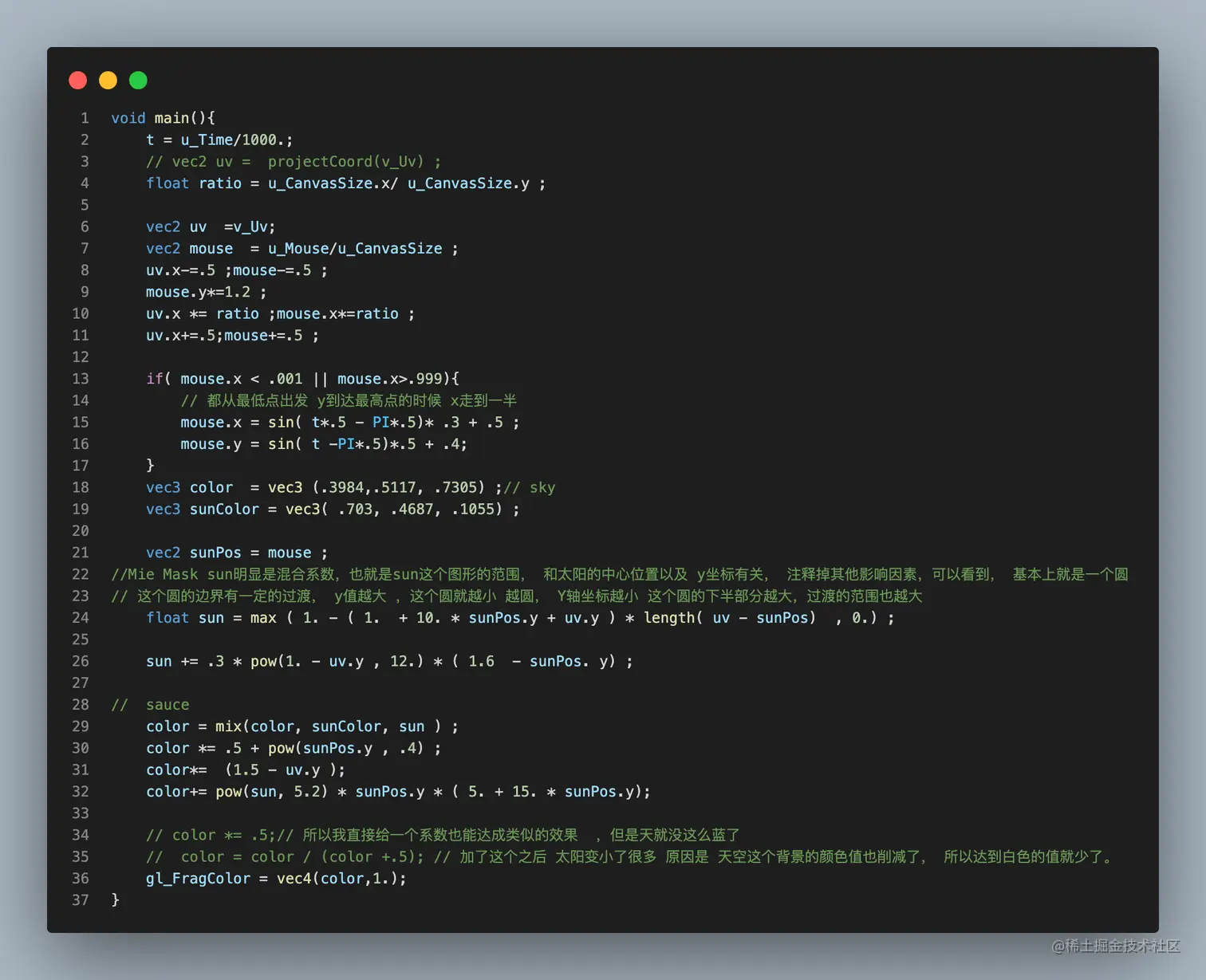
Task: Click line number 37 in the gutter
Action: click(x=81, y=900)
